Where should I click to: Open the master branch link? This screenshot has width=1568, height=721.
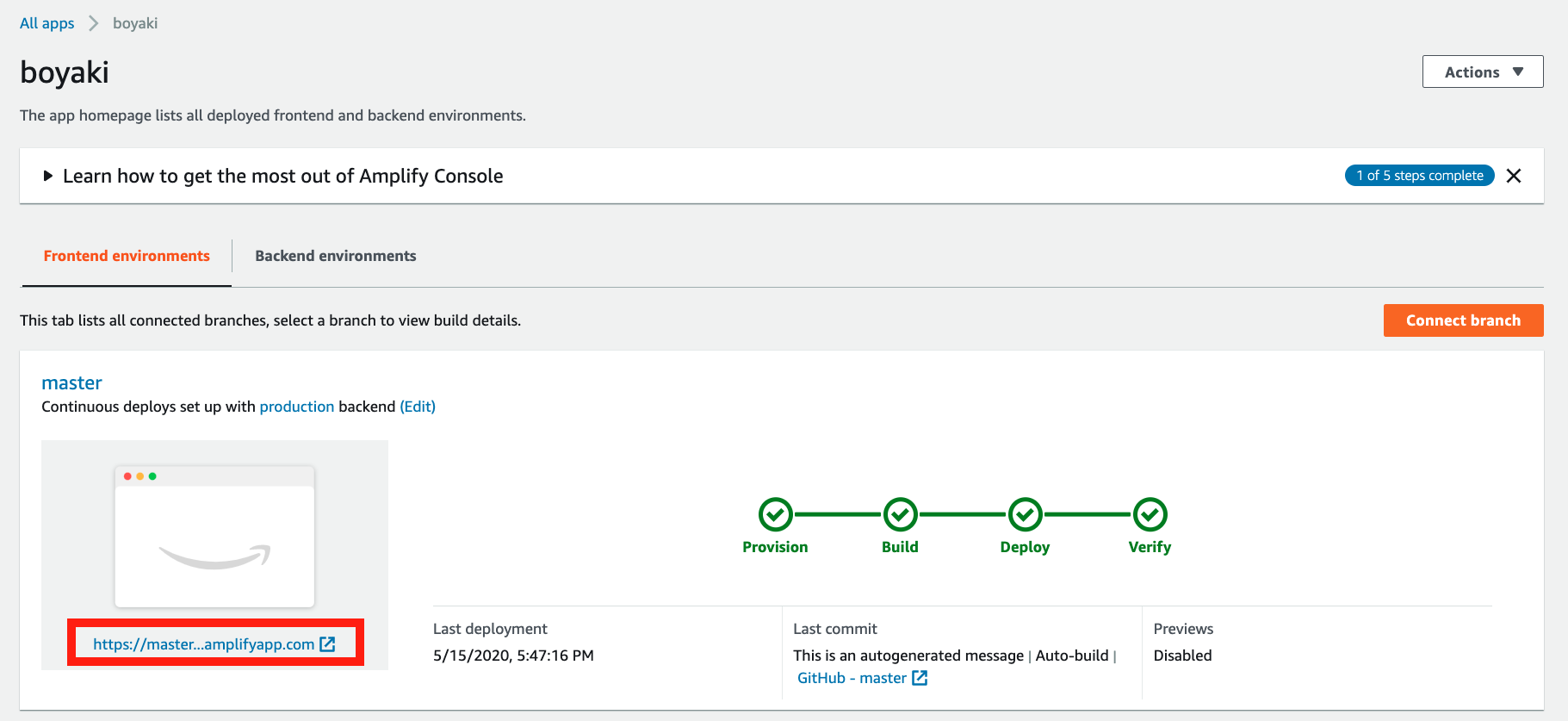(71, 382)
